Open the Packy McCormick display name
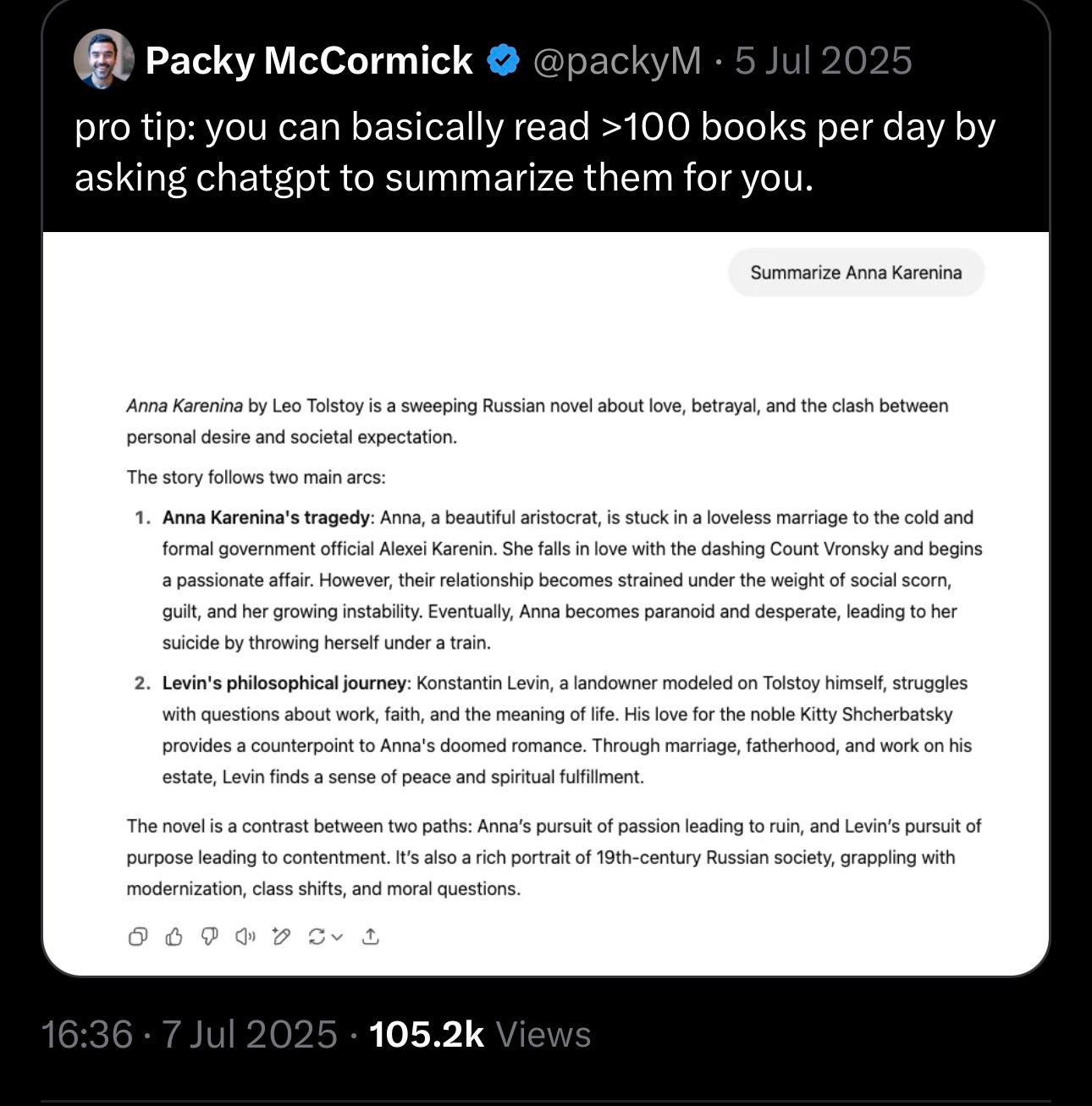Viewport: 1092px width, 1106px height. point(309,61)
